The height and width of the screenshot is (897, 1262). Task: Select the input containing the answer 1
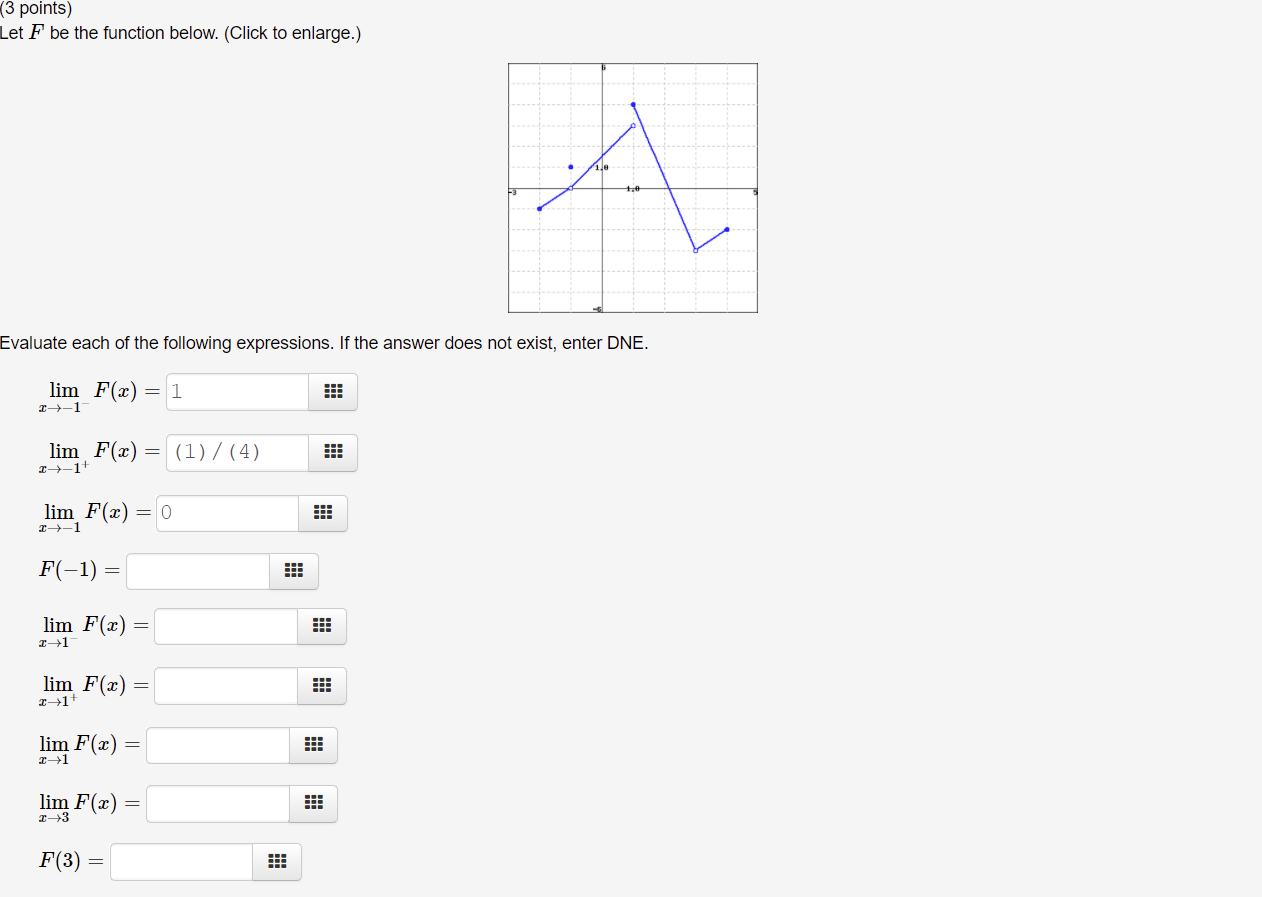(x=237, y=391)
